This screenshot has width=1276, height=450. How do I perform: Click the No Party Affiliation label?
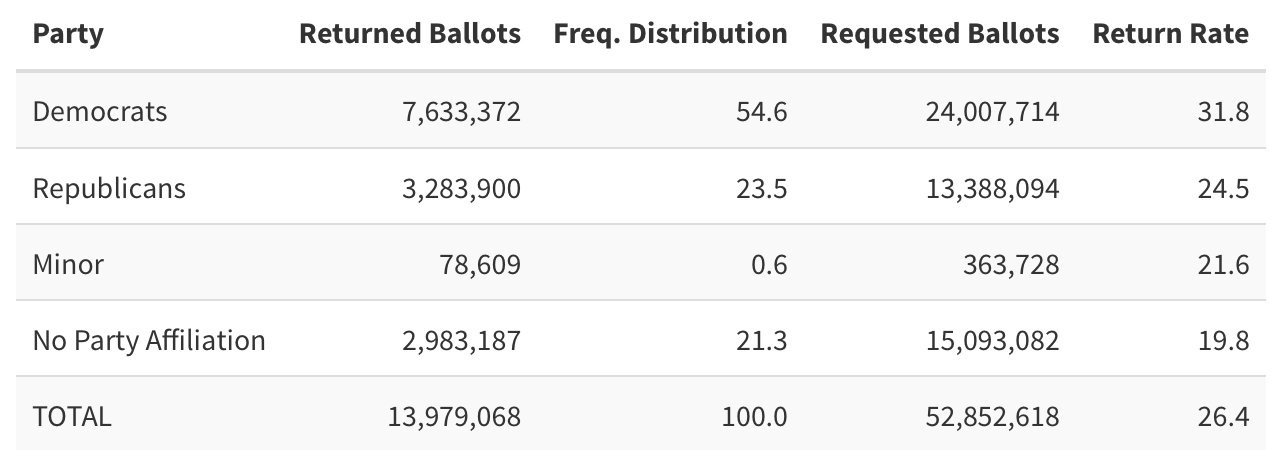pos(149,340)
